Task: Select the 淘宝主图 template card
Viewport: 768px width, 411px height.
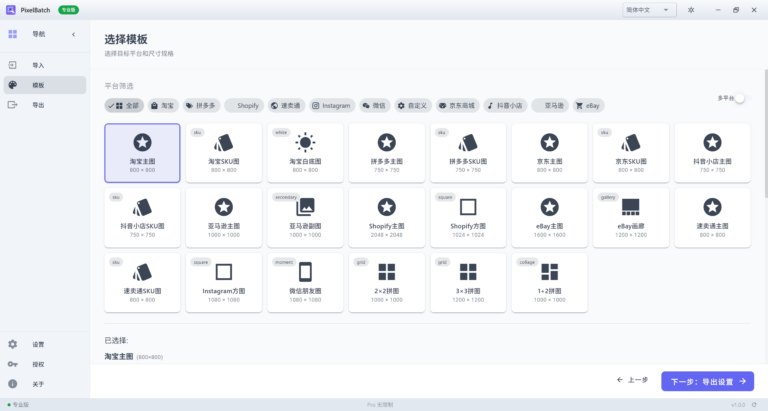Action: pos(142,153)
